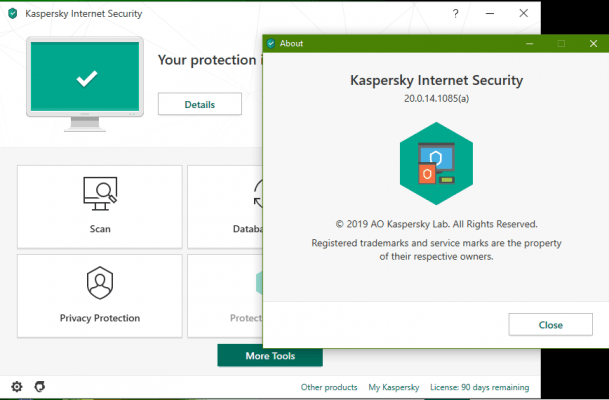Image resolution: width=609 pixels, height=400 pixels.
Task: Click the shield icon in main title bar
Action: point(12,14)
